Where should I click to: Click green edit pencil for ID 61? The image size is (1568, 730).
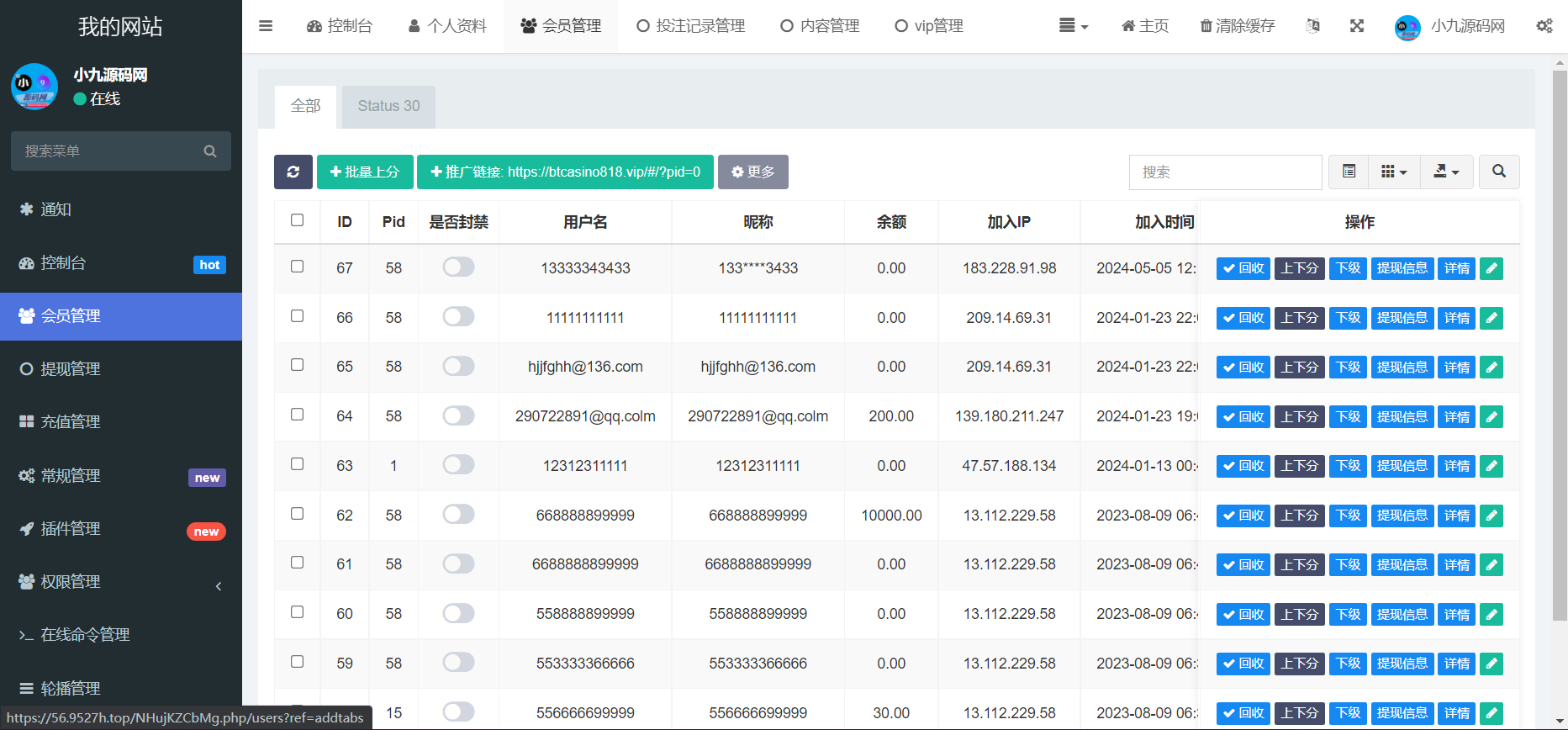tap(1491, 565)
